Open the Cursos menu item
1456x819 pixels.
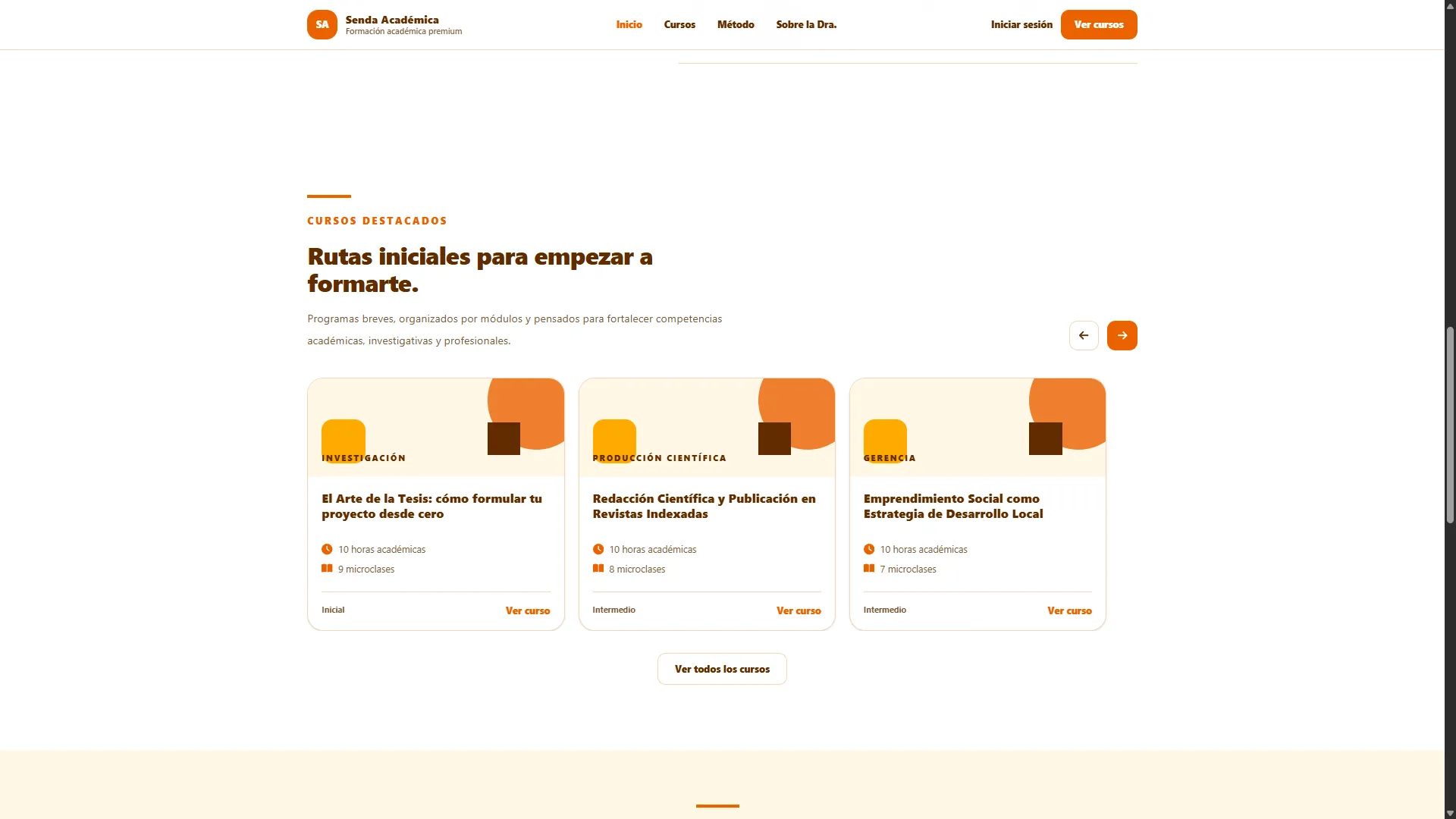click(679, 24)
